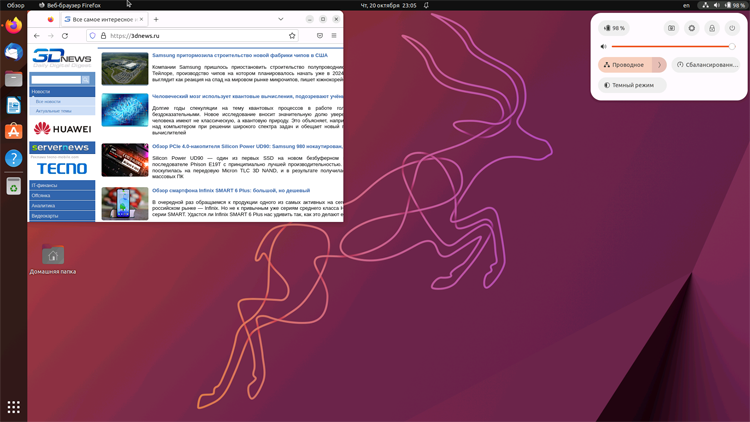Toggle the Проводное wired connection
The height and width of the screenshot is (422, 750).
pyautogui.click(x=625, y=65)
